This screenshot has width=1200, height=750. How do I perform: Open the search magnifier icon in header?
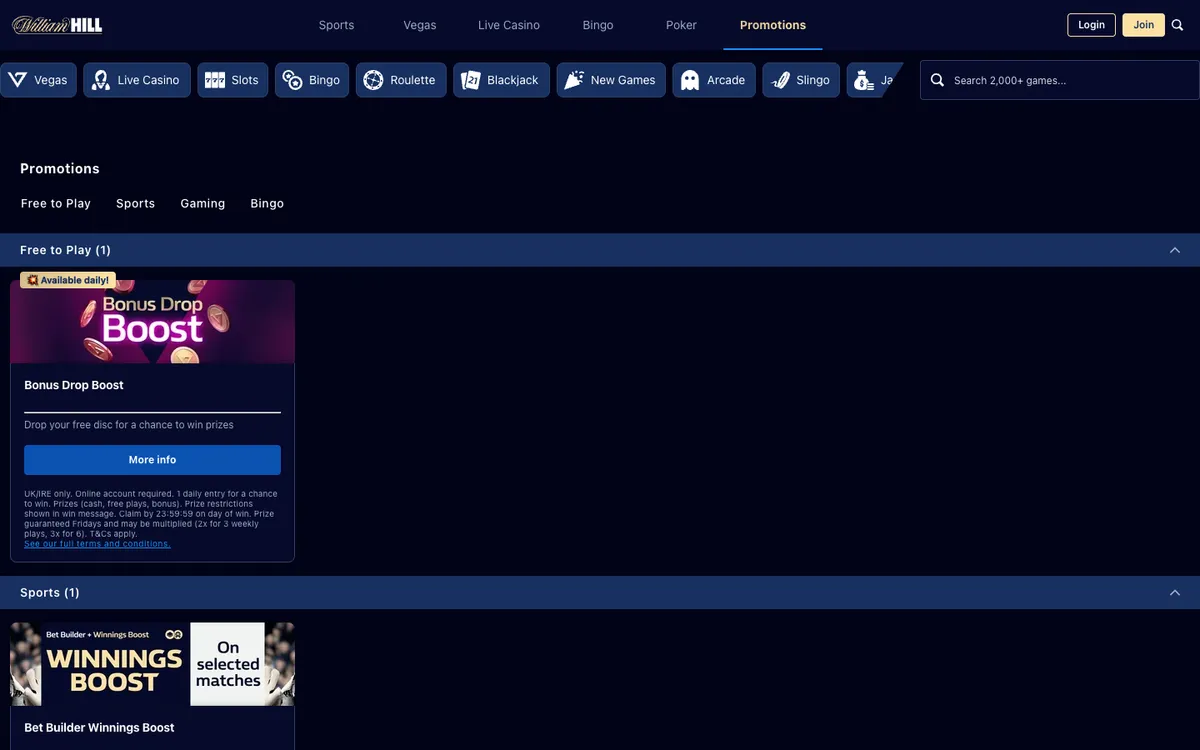[x=1177, y=25]
